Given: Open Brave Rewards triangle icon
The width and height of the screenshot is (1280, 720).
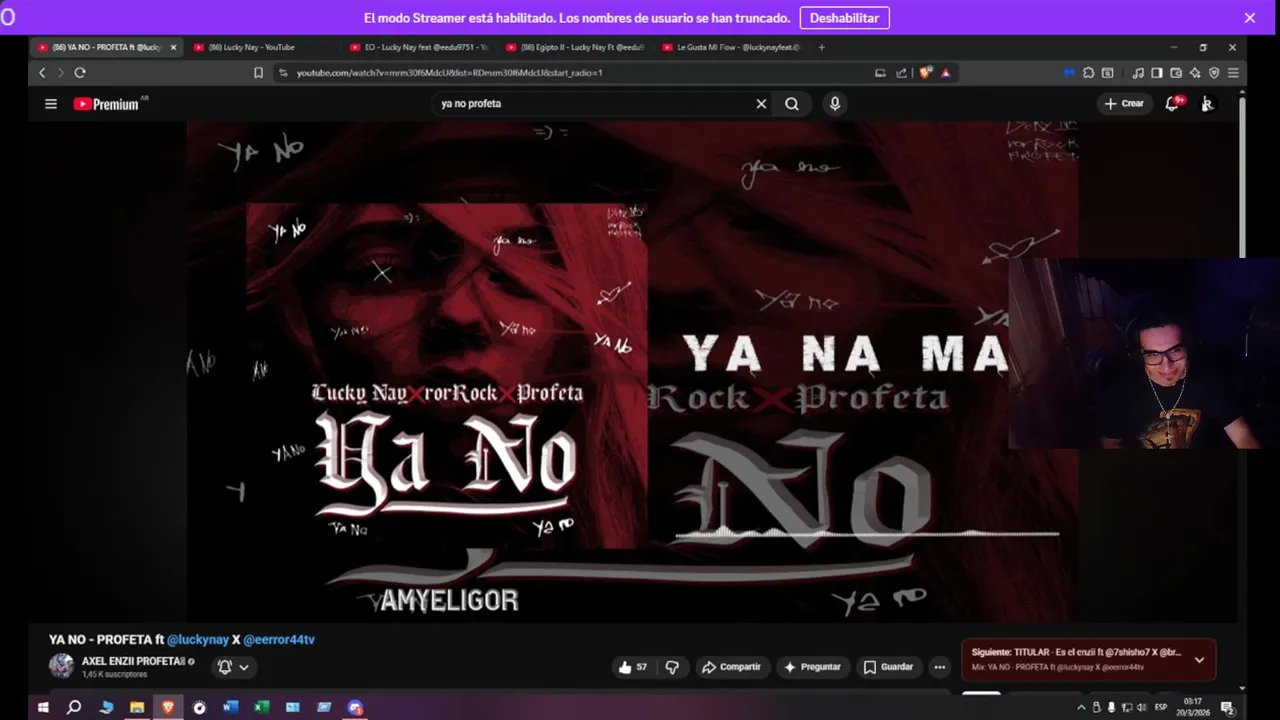Looking at the screenshot, I should point(945,72).
